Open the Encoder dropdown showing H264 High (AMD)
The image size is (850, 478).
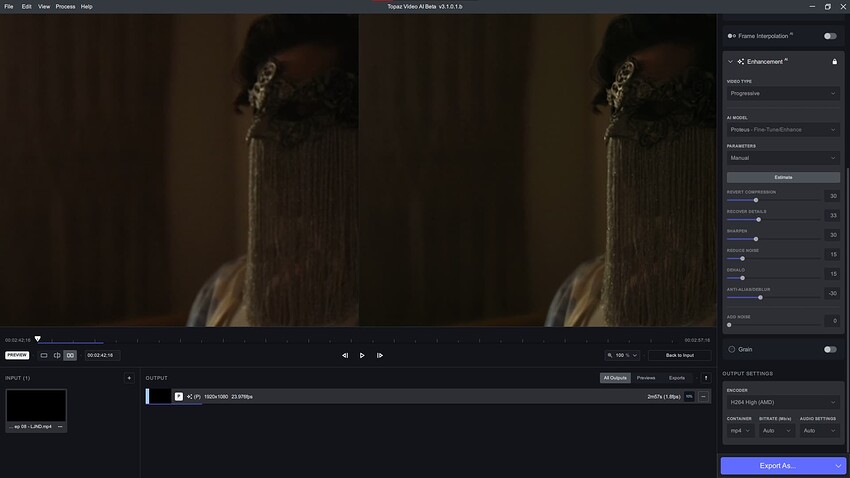tap(783, 402)
